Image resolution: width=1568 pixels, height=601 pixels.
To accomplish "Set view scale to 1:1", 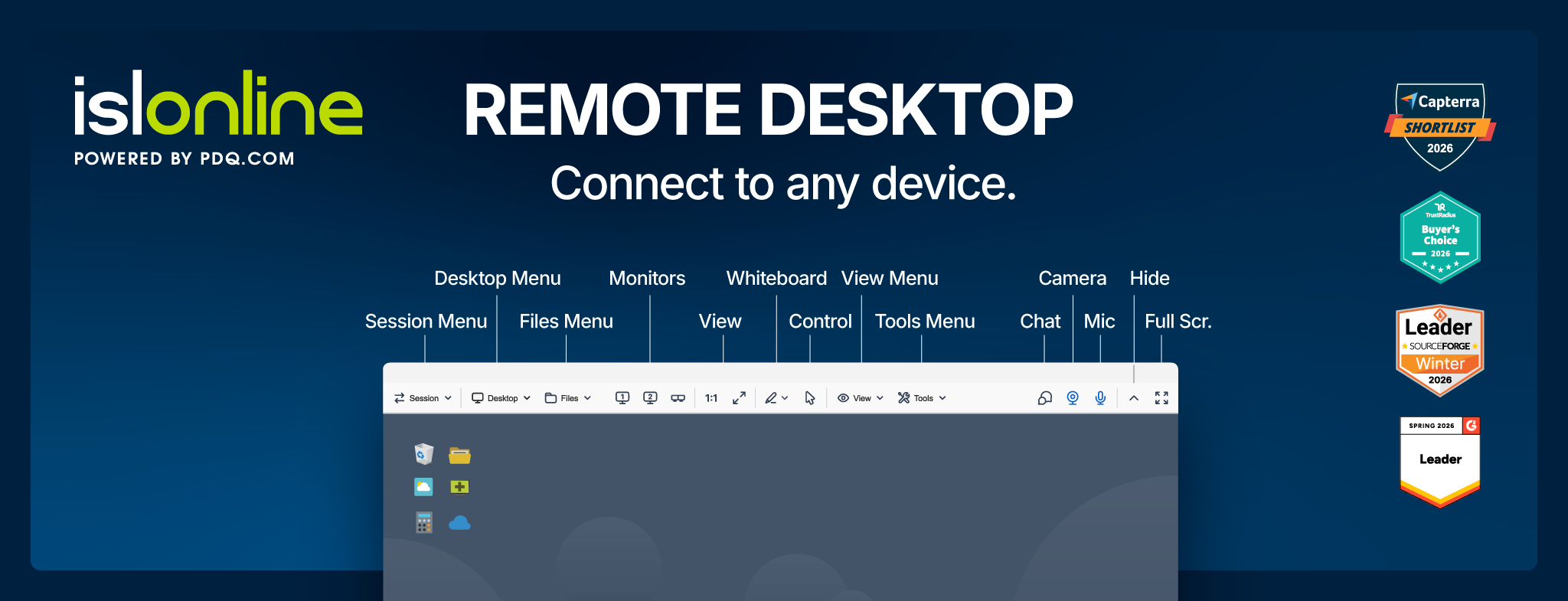I will 711,398.
